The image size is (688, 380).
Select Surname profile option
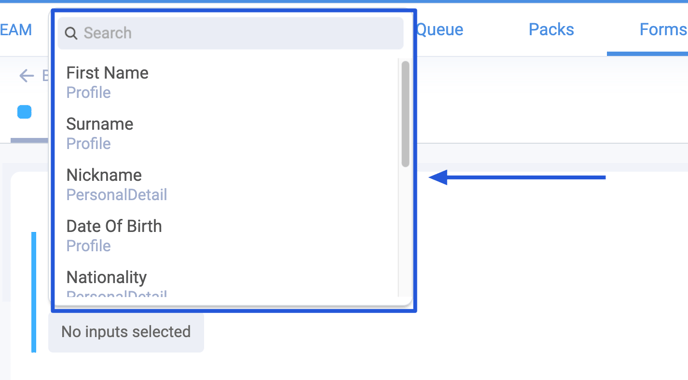(226, 133)
